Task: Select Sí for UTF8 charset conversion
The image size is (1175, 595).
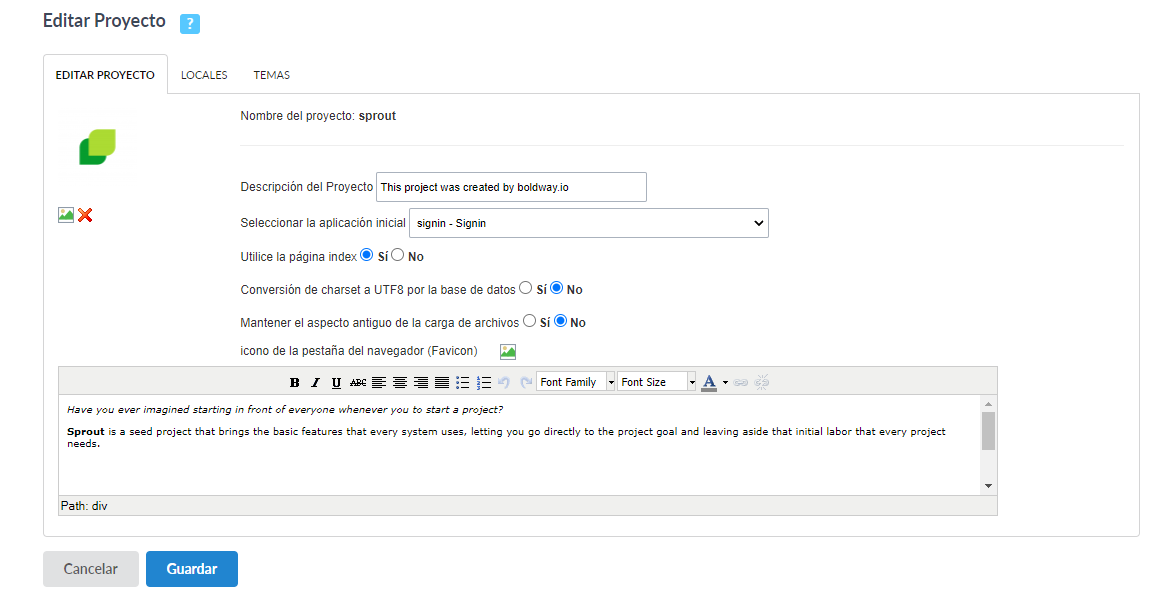Action: click(x=526, y=288)
